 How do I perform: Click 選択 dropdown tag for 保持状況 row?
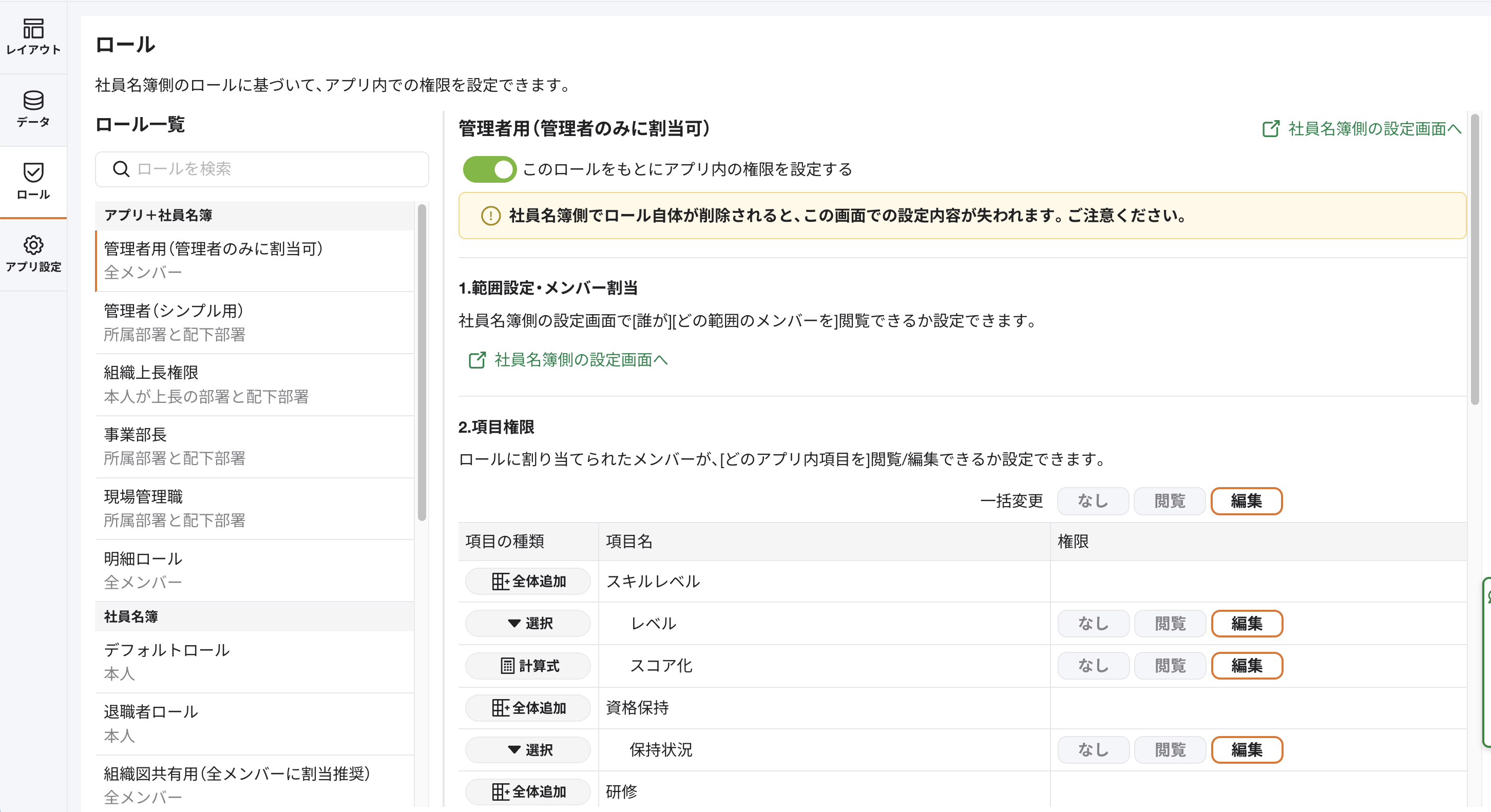coord(528,749)
